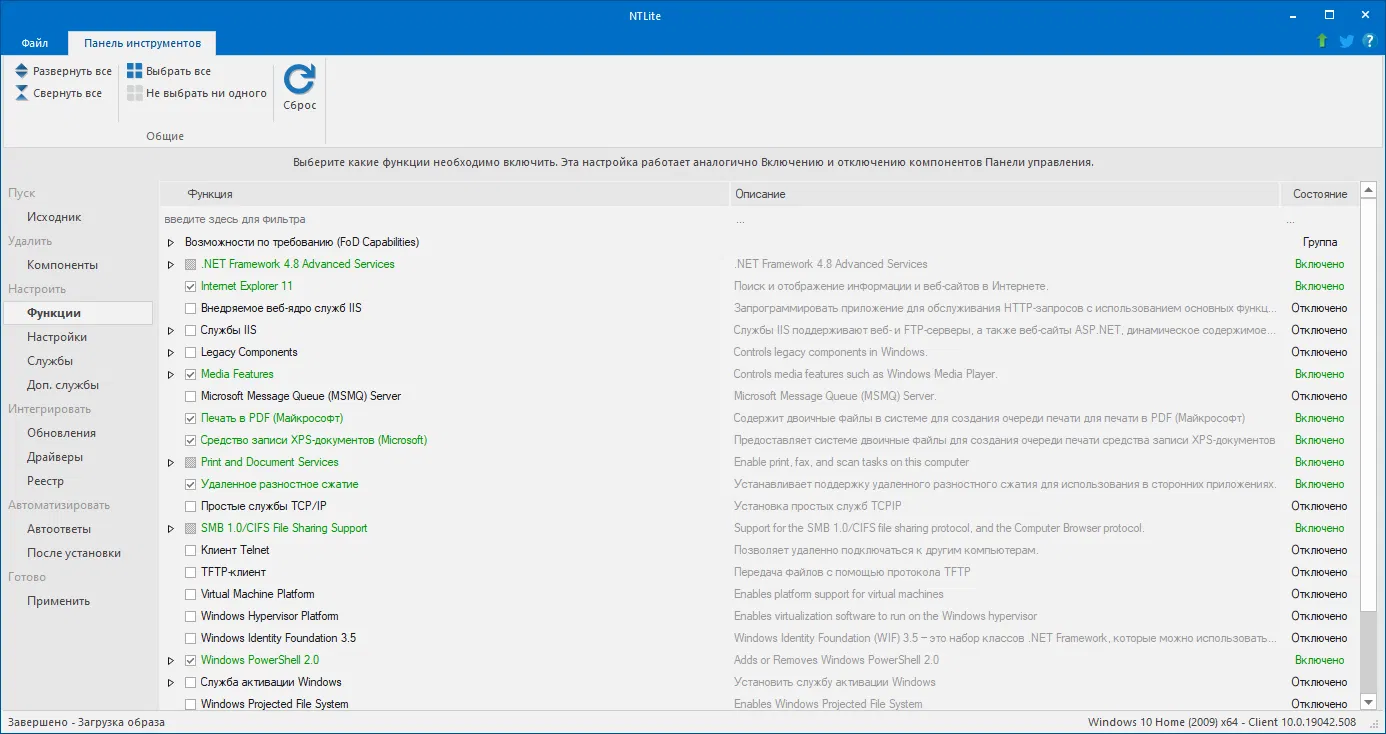
Task: Expand the Media Features tree node
Action: (171, 374)
